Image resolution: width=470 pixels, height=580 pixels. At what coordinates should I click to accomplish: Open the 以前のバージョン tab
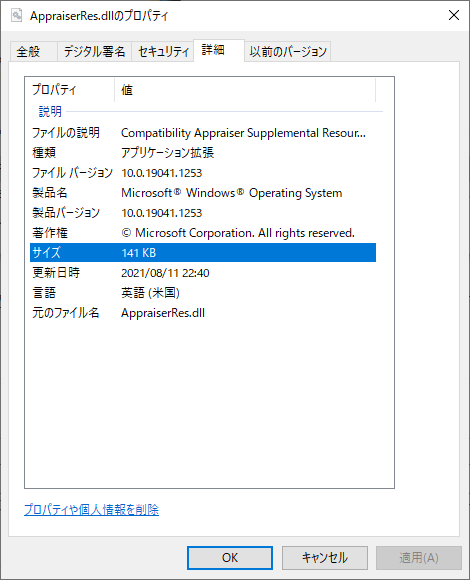tap(288, 51)
